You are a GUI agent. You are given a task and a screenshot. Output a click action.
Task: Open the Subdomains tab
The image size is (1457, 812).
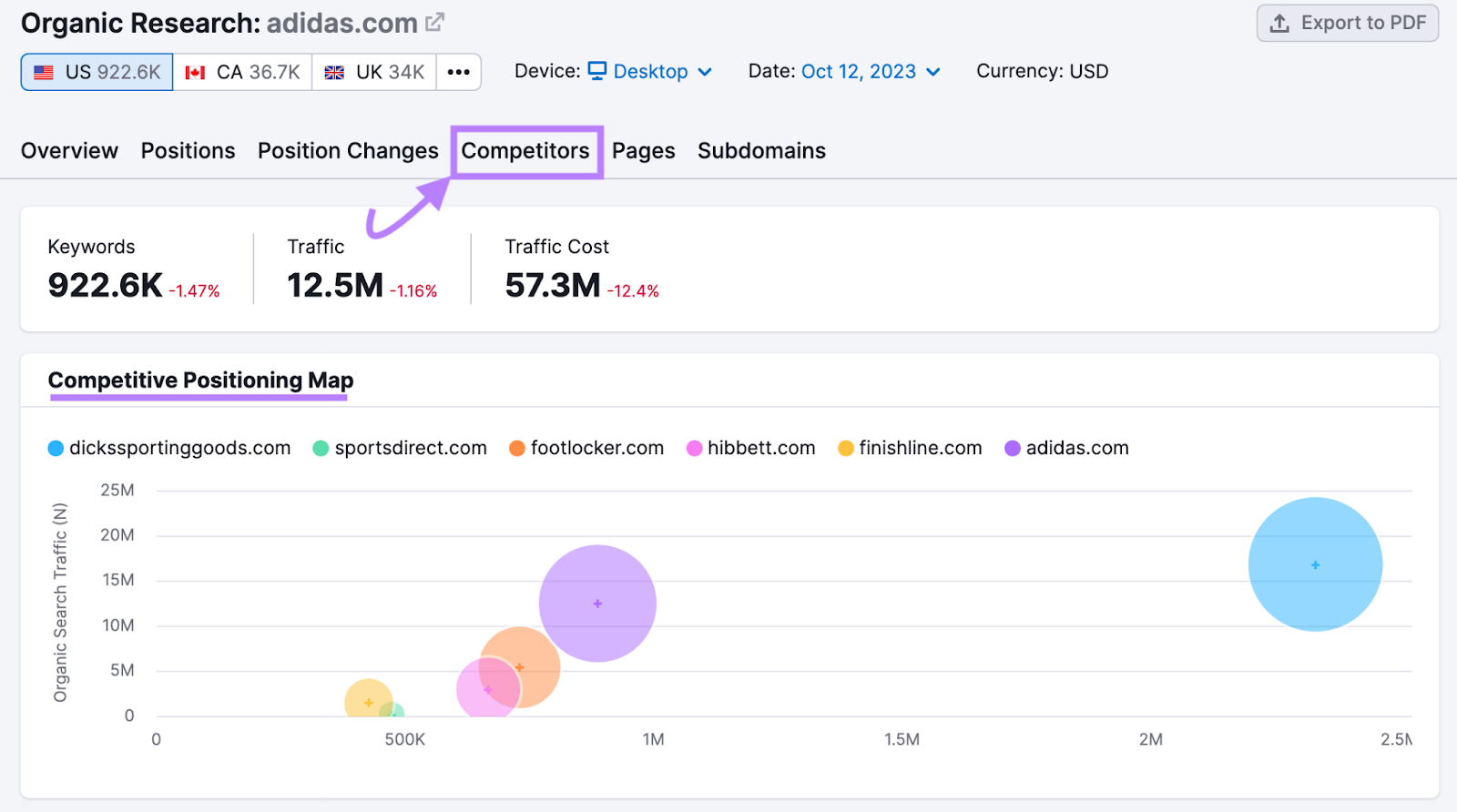point(761,151)
